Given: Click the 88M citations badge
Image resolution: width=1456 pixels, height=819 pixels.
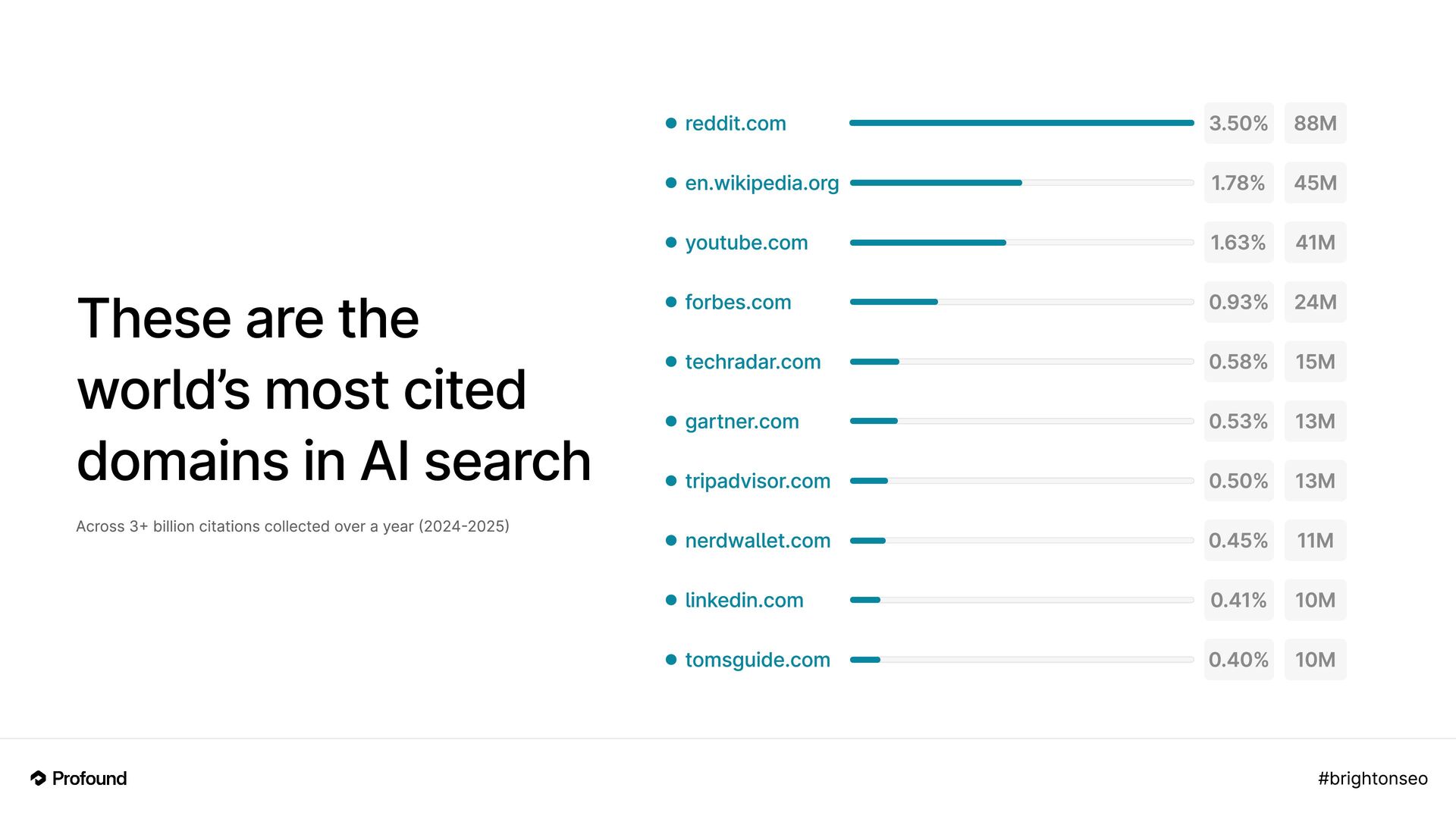Looking at the screenshot, I should (1315, 123).
